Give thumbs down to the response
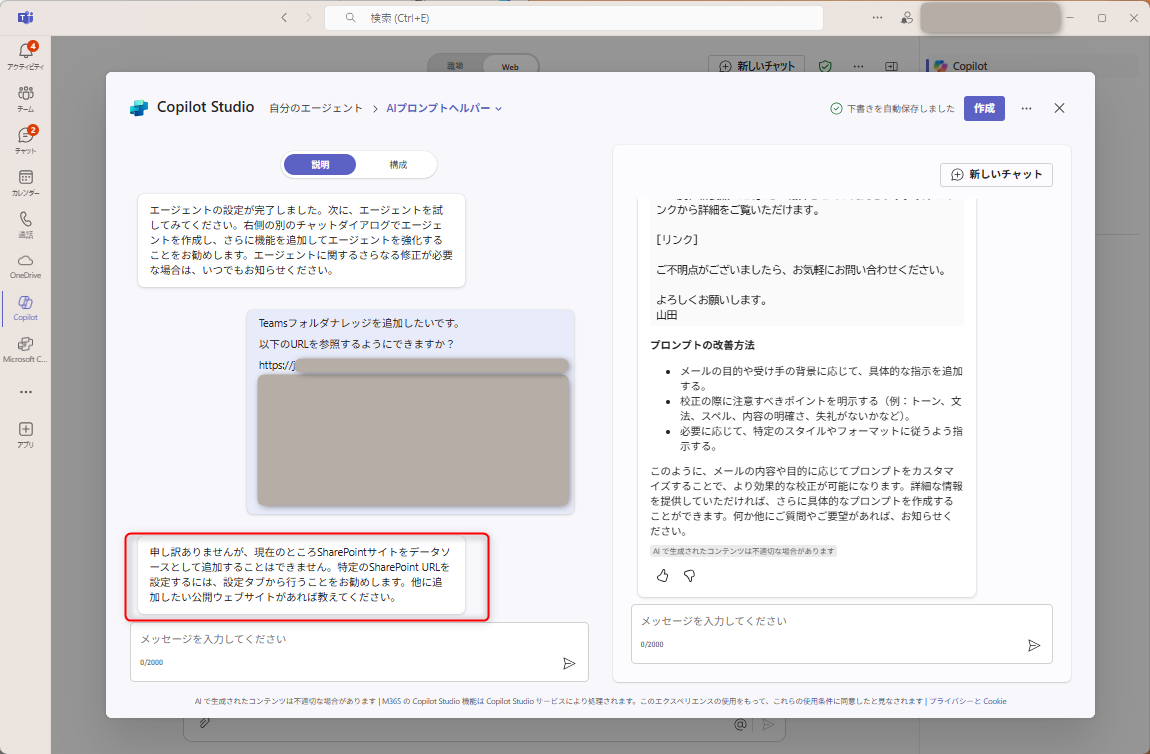Screen dimensions: 1150x754 [689, 576]
